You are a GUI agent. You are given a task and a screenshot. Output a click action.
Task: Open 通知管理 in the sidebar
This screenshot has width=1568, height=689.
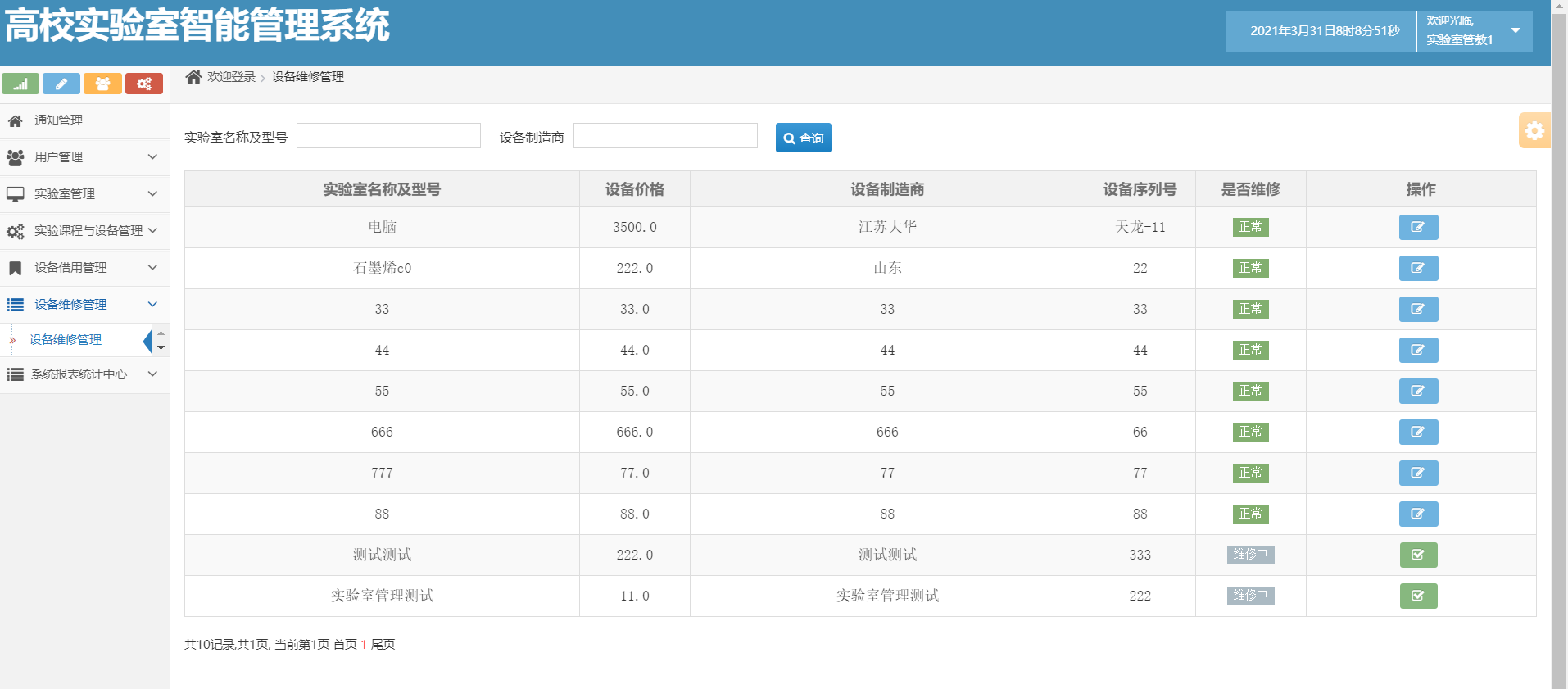coord(58,120)
